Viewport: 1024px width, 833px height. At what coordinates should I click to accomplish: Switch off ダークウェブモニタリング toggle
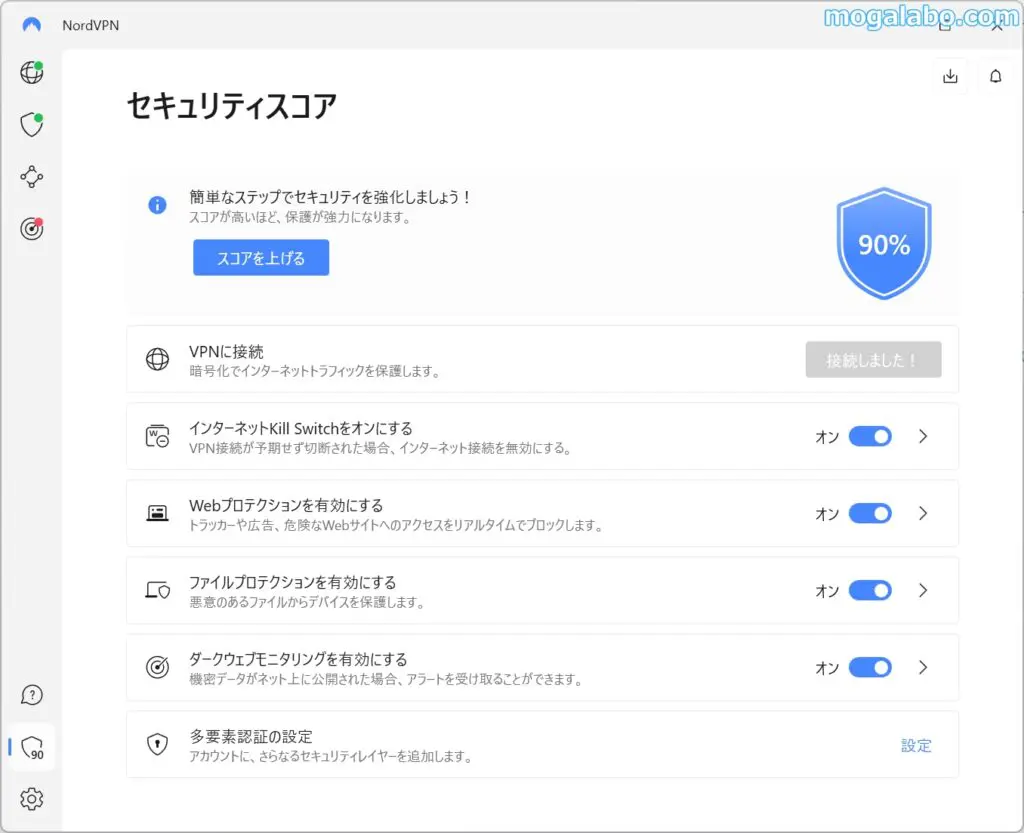pos(869,667)
